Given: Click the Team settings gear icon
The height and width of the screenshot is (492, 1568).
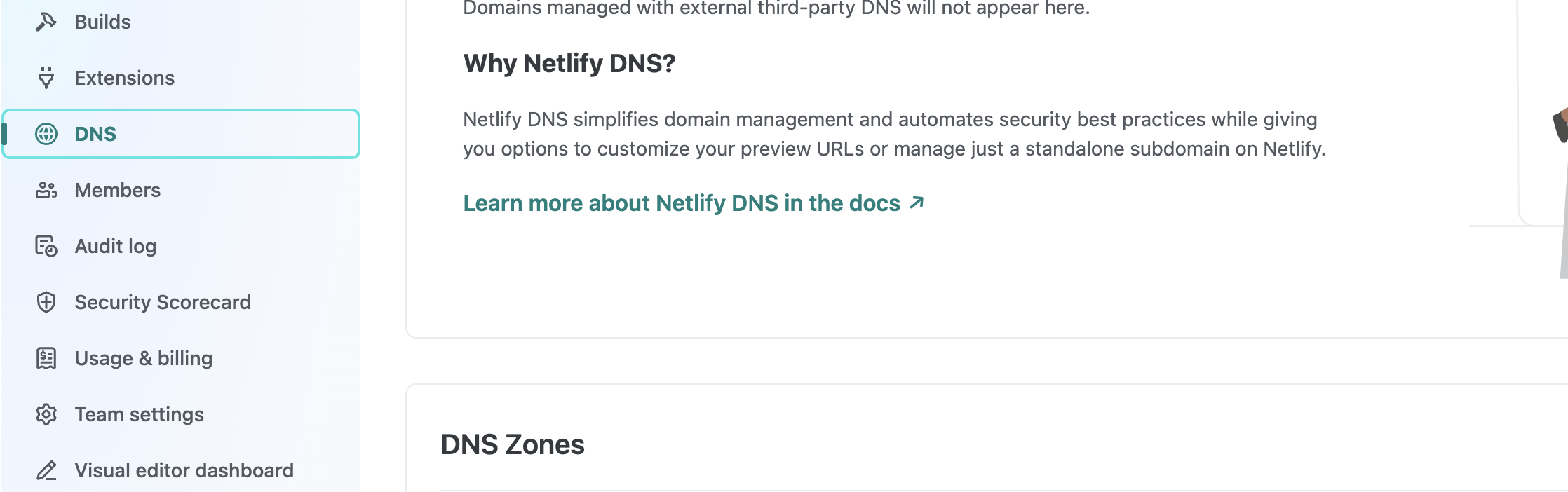Looking at the screenshot, I should (46, 414).
